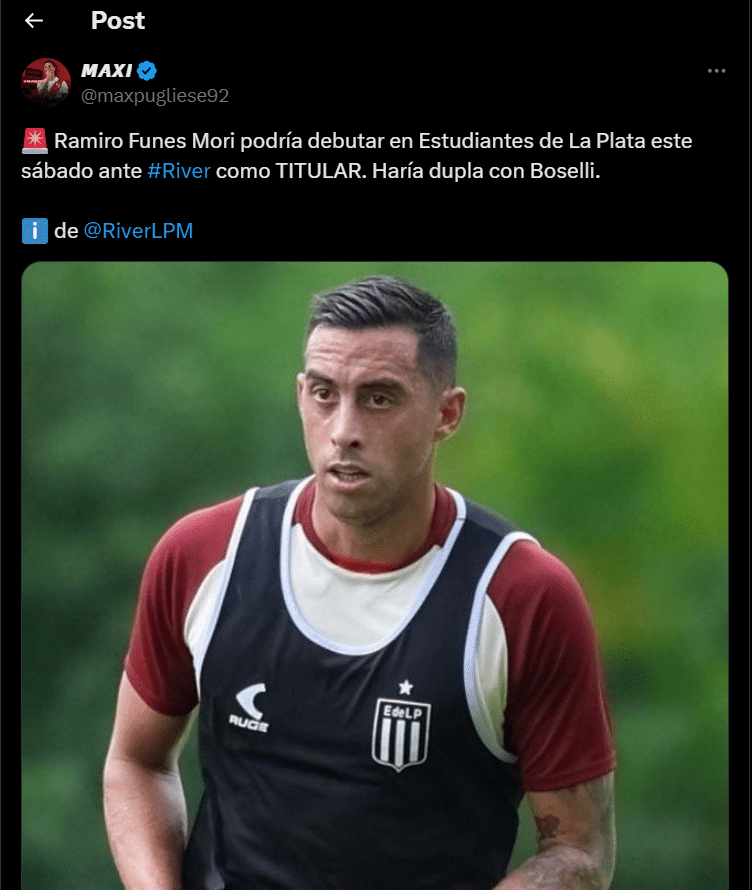
Task: Go back using the left arrow
Action: 34,21
